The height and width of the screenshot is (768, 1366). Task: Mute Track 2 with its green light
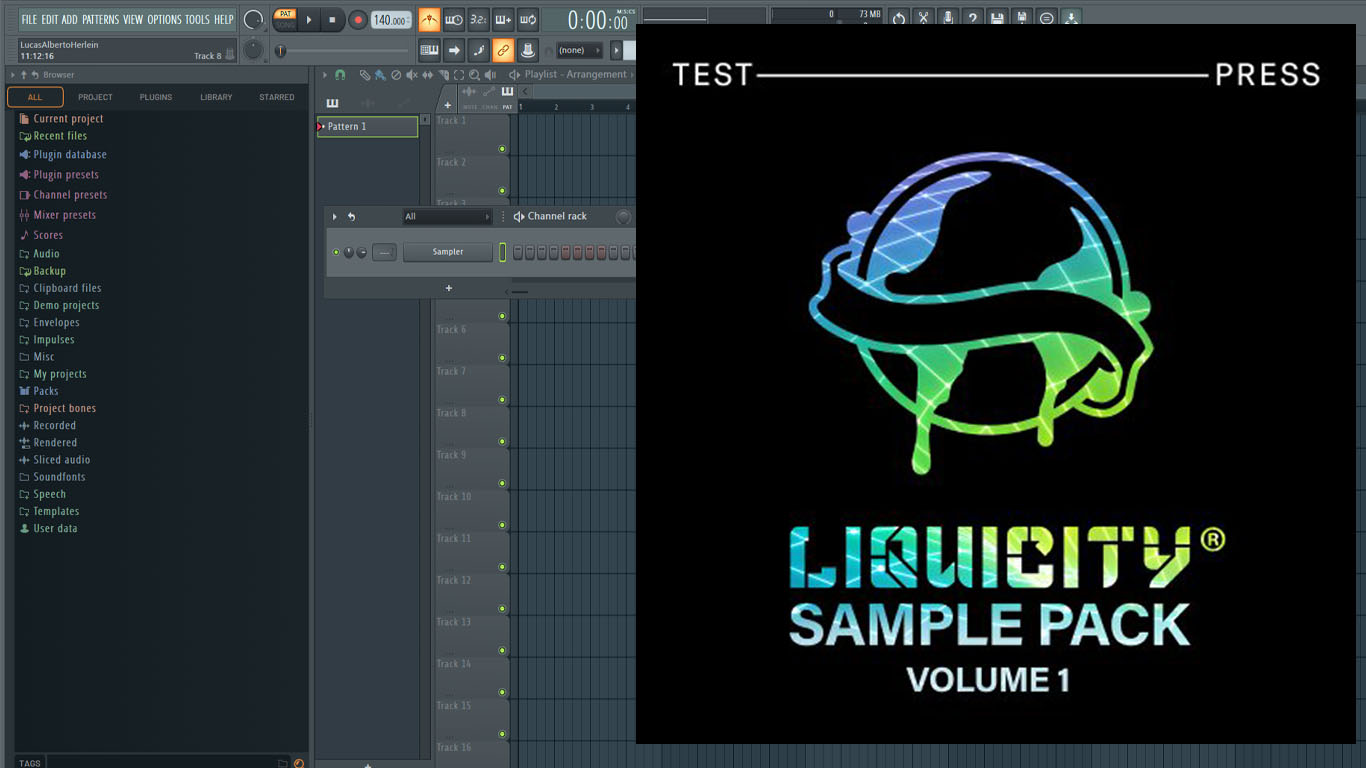(502, 191)
